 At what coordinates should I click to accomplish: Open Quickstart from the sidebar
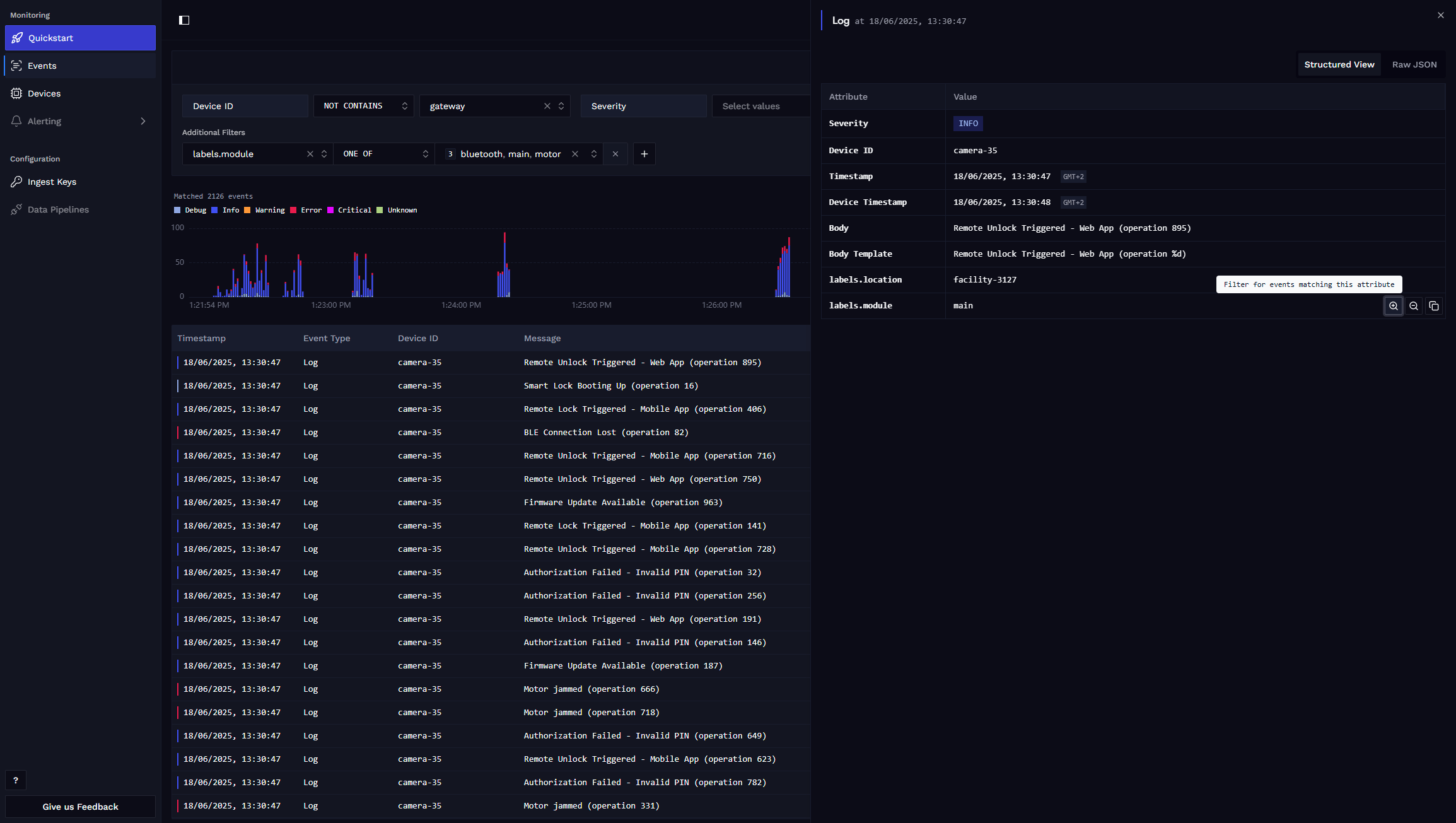(x=80, y=38)
